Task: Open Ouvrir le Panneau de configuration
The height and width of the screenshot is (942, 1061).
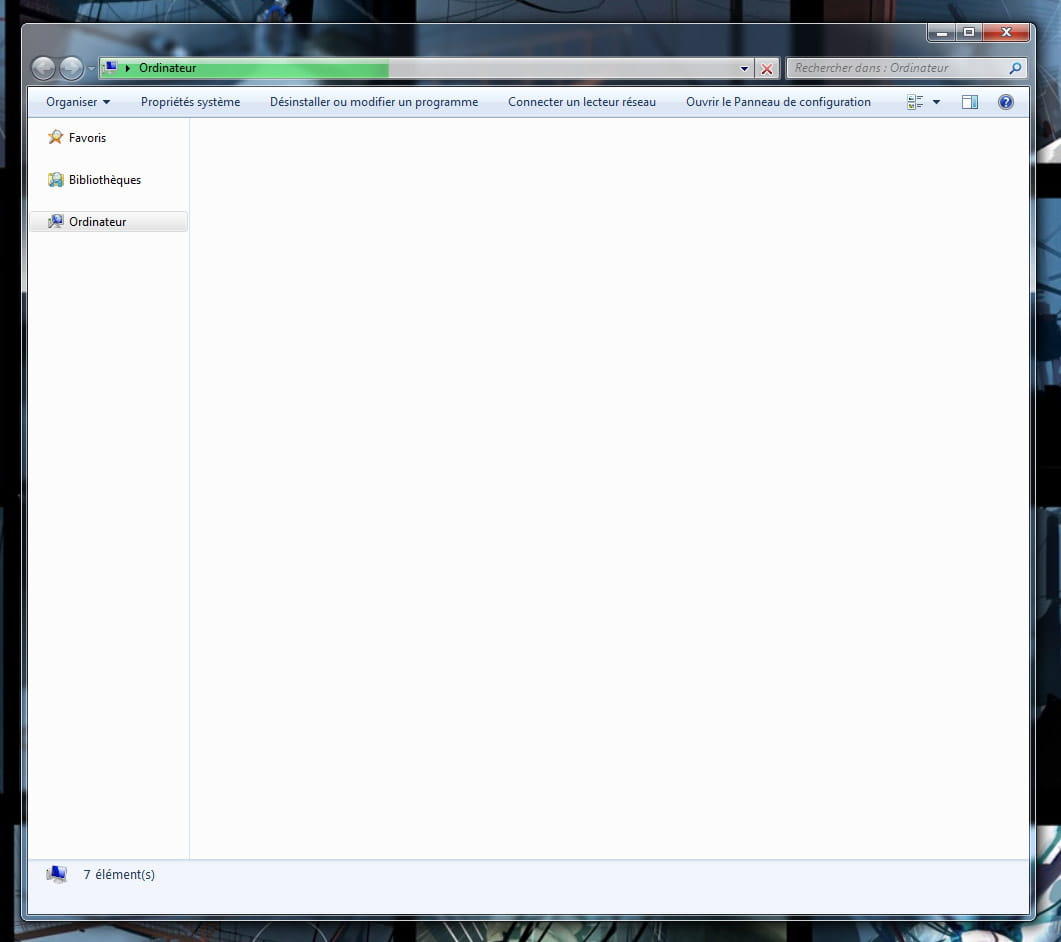Action: coord(778,102)
